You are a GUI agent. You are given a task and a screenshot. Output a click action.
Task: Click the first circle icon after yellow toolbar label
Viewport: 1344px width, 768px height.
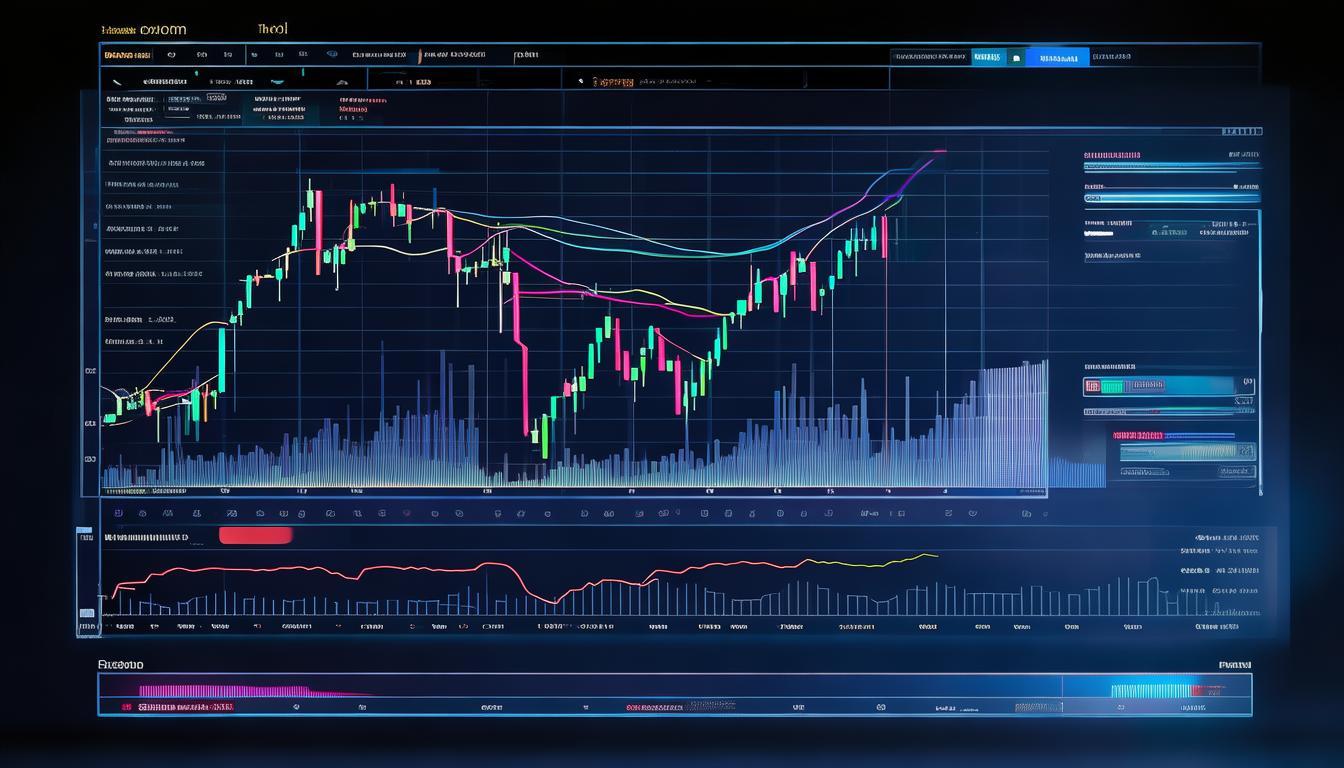(171, 57)
